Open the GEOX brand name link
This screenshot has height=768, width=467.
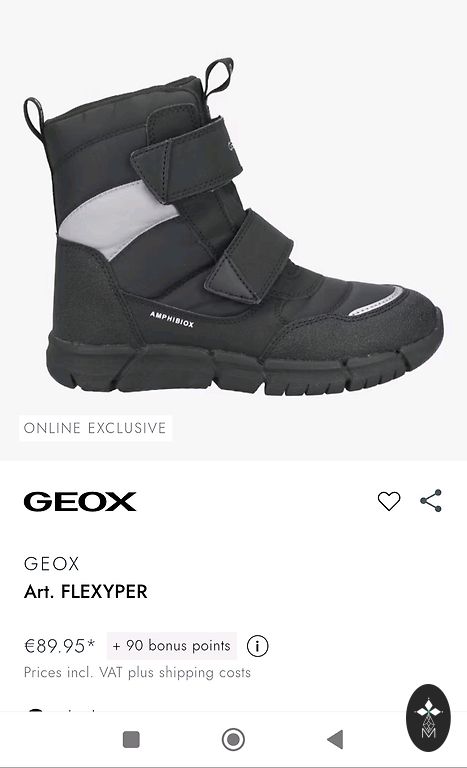tap(51, 564)
